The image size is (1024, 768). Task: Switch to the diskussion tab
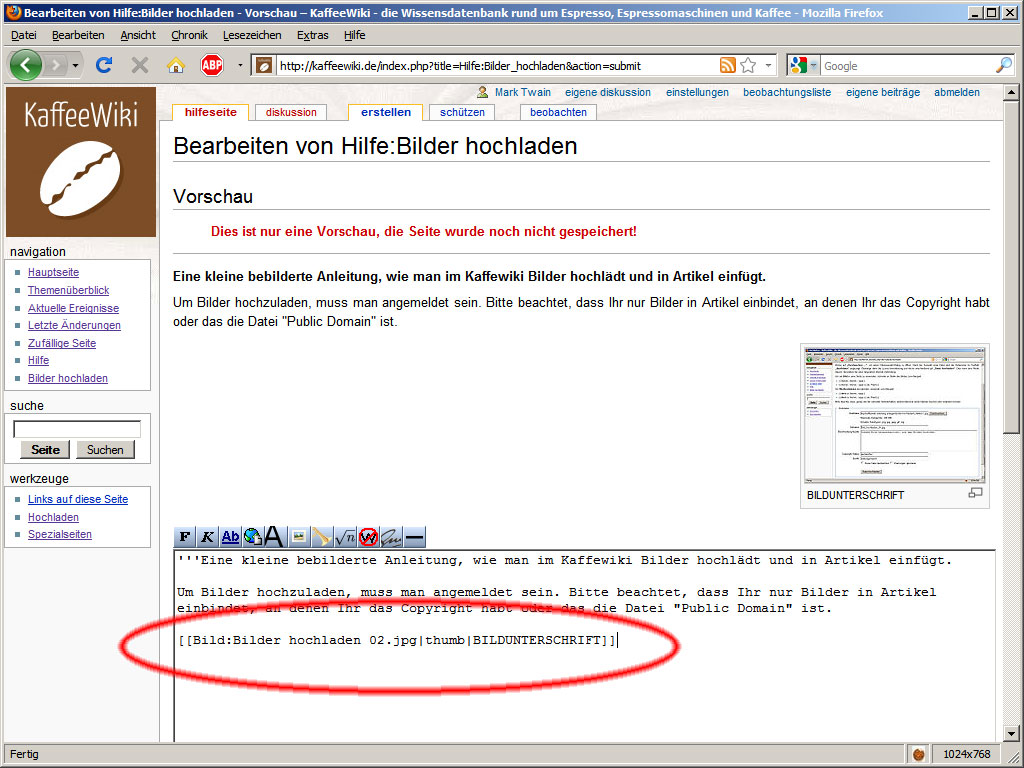[x=291, y=112]
